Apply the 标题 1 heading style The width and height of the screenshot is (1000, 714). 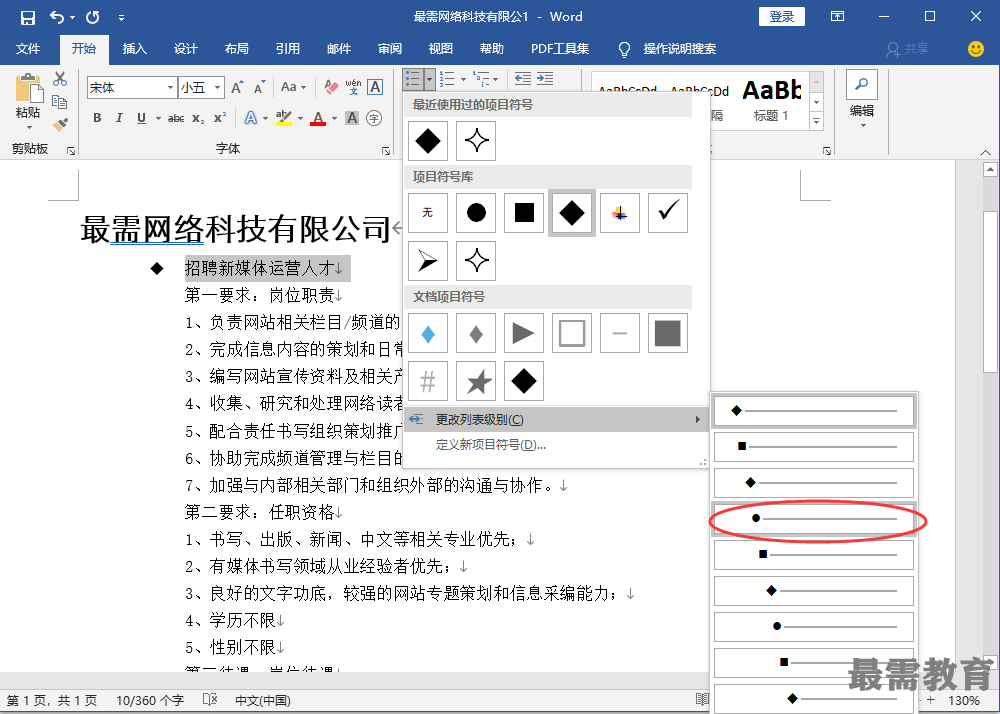click(x=771, y=101)
